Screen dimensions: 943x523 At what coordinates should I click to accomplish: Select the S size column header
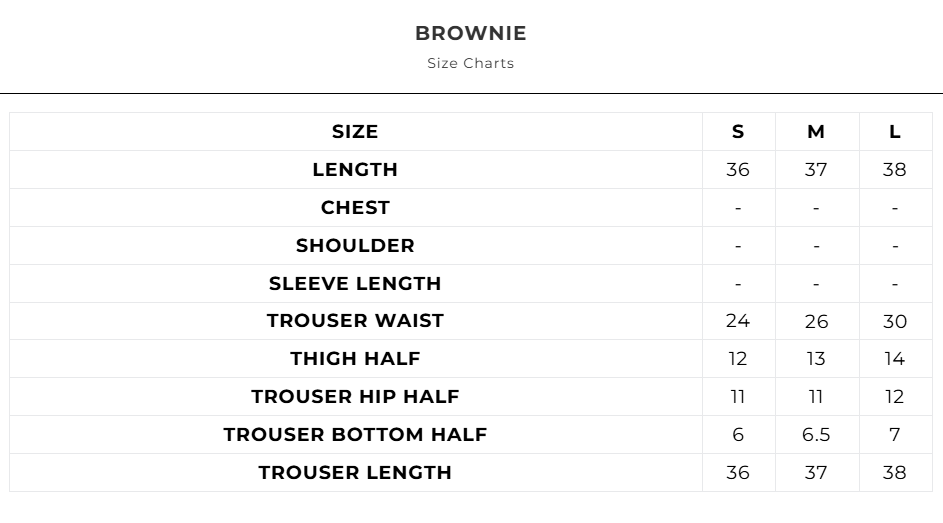[x=738, y=132]
